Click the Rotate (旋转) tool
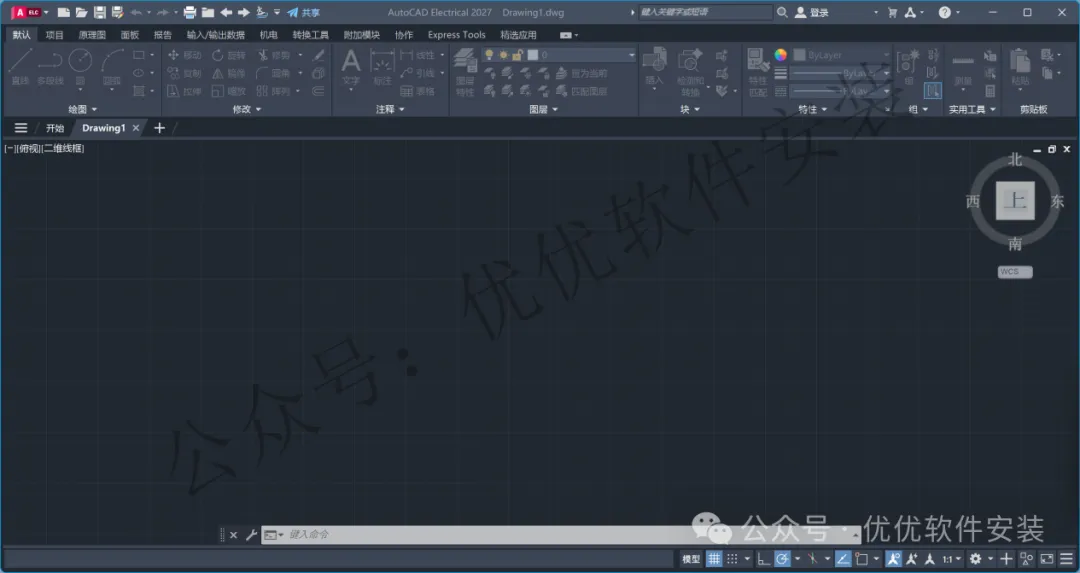 pos(229,55)
